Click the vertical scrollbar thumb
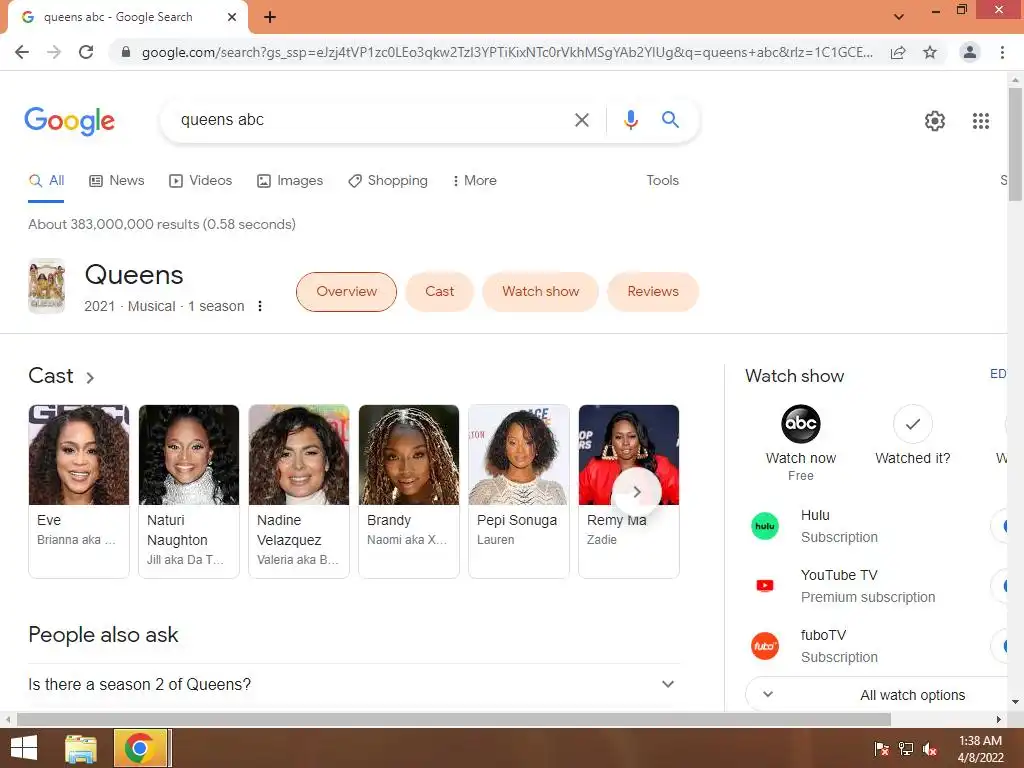Screen dimensions: 1024x768 pyautogui.click(x=1015, y=144)
